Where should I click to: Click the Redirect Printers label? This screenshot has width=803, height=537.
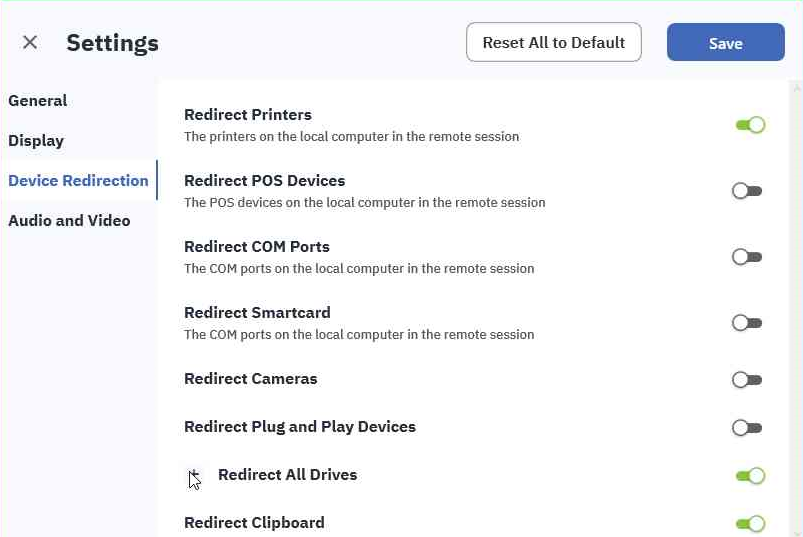pyautogui.click(x=248, y=115)
